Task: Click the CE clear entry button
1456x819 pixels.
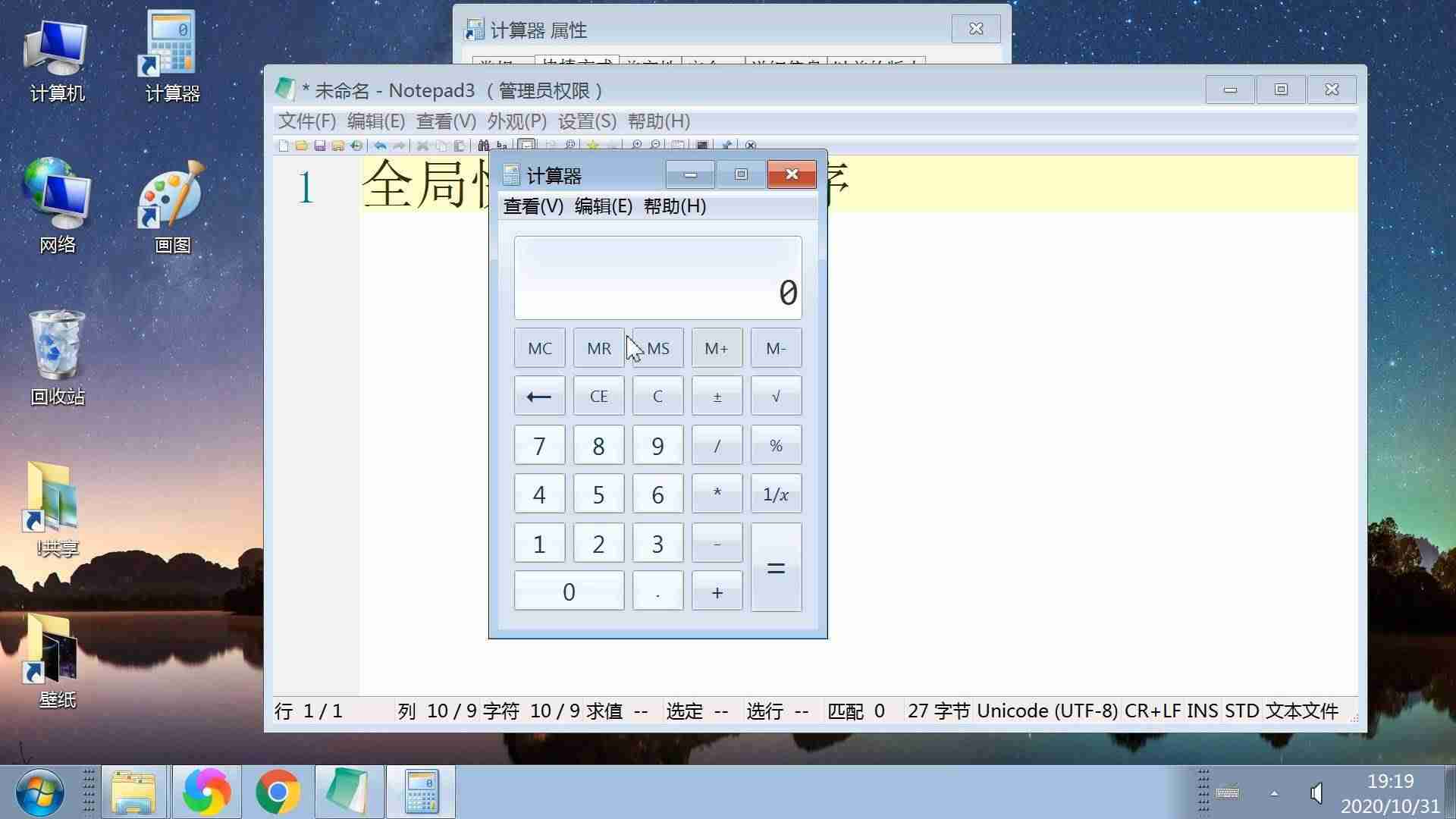Action: click(x=598, y=396)
